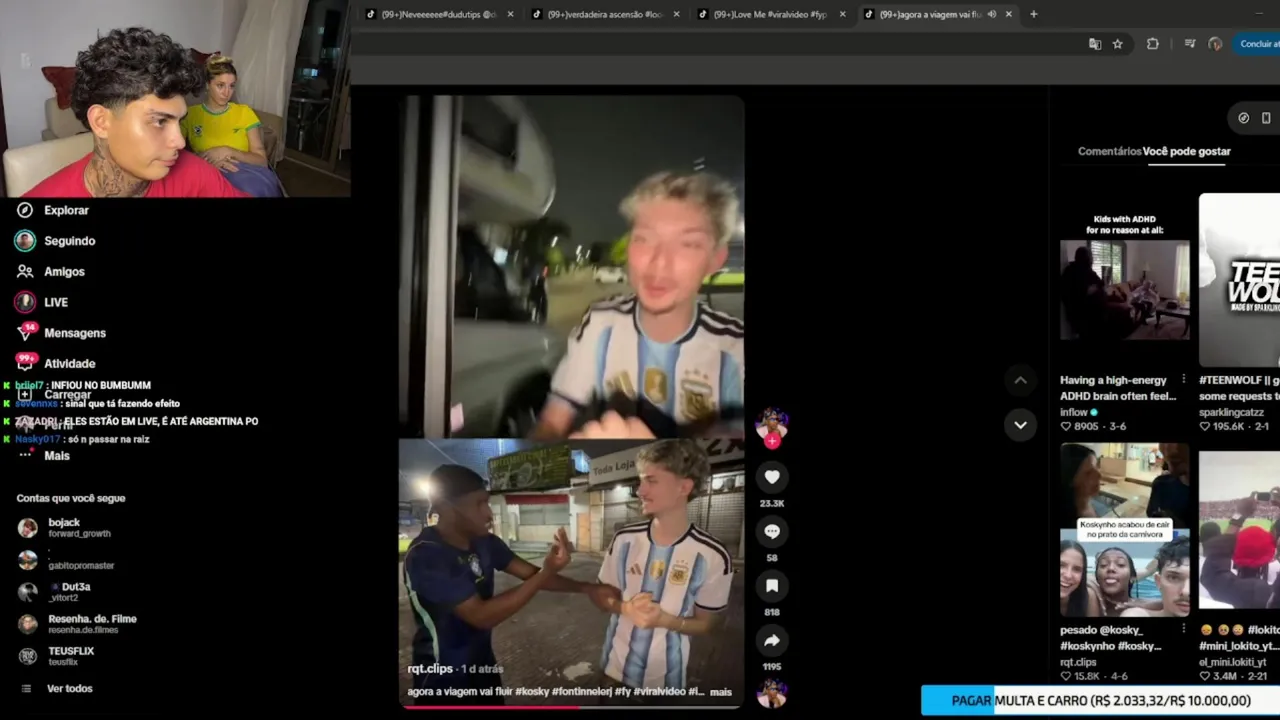Close the 'Neveeeeee#dudutips' tab

coord(510,14)
